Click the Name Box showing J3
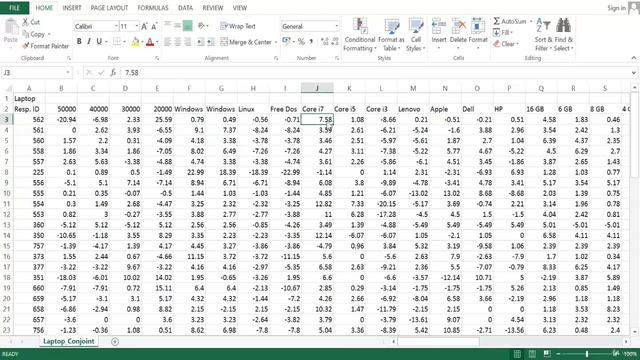Image resolution: width=640 pixels, height=360 pixels. tap(36, 73)
